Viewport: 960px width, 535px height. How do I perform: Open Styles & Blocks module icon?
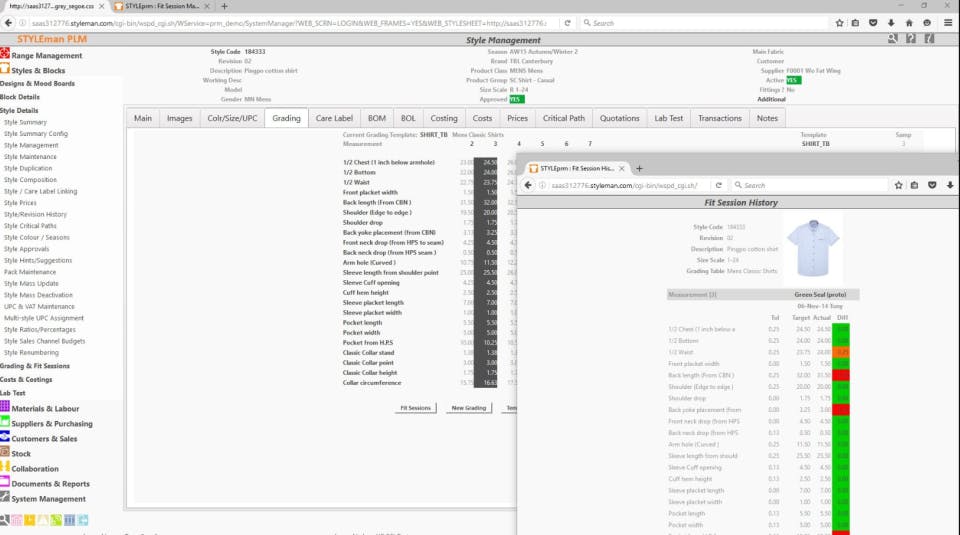pyautogui.click(x=5, y=69)
